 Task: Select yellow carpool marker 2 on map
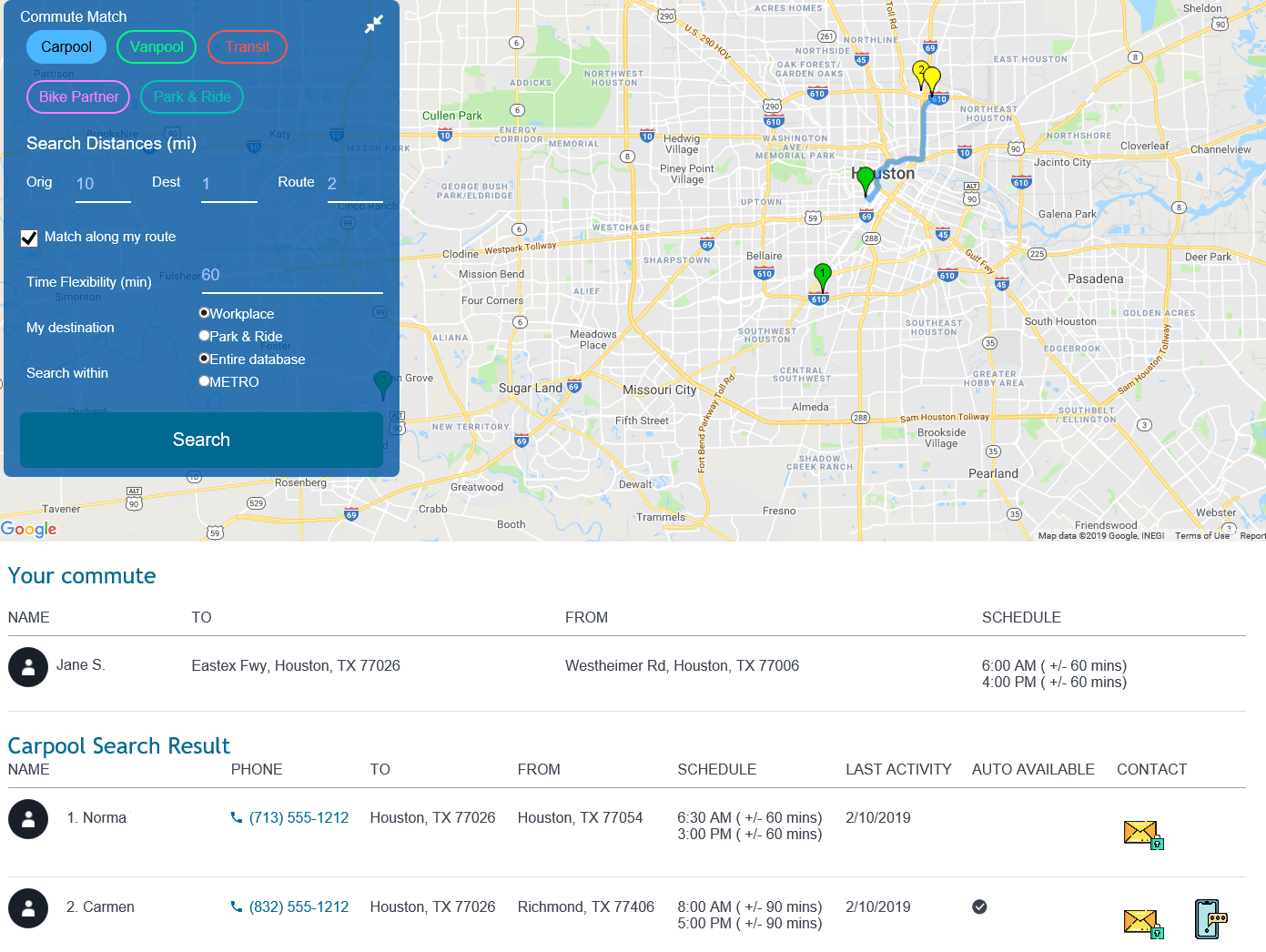(x=920, y=72)
